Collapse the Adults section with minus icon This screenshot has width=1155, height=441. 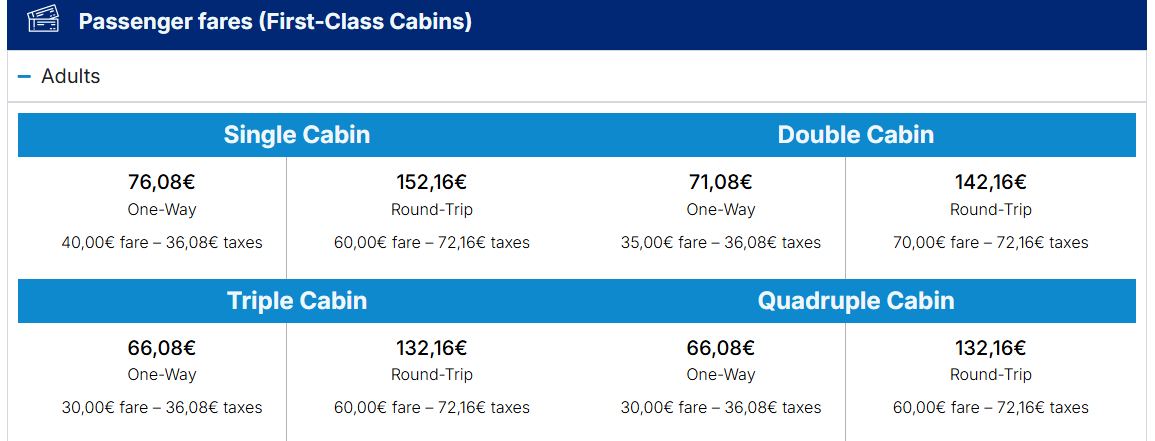point(24,76)
